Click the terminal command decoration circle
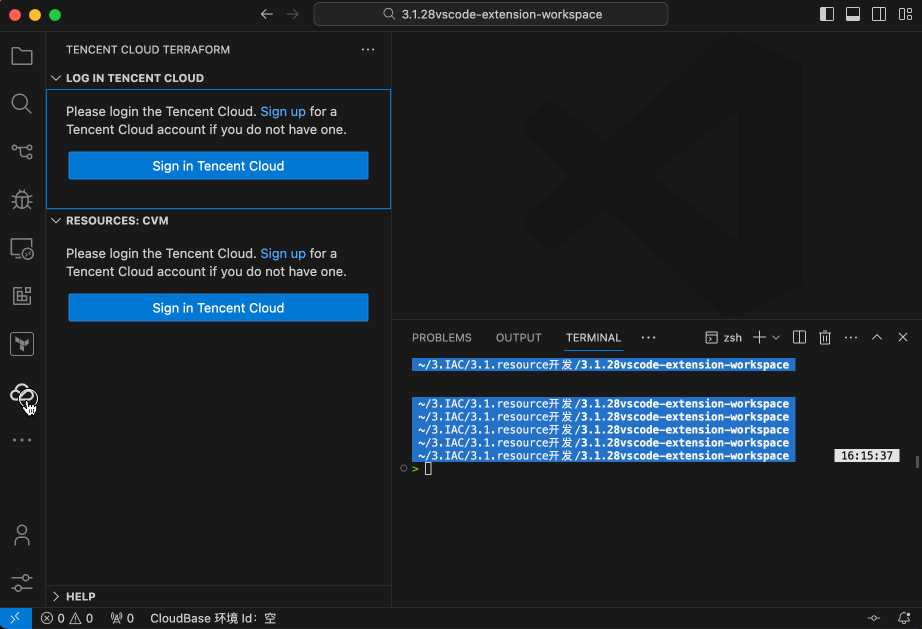The height and width of the screenshot is (629, 922). [x=403, y=469]
